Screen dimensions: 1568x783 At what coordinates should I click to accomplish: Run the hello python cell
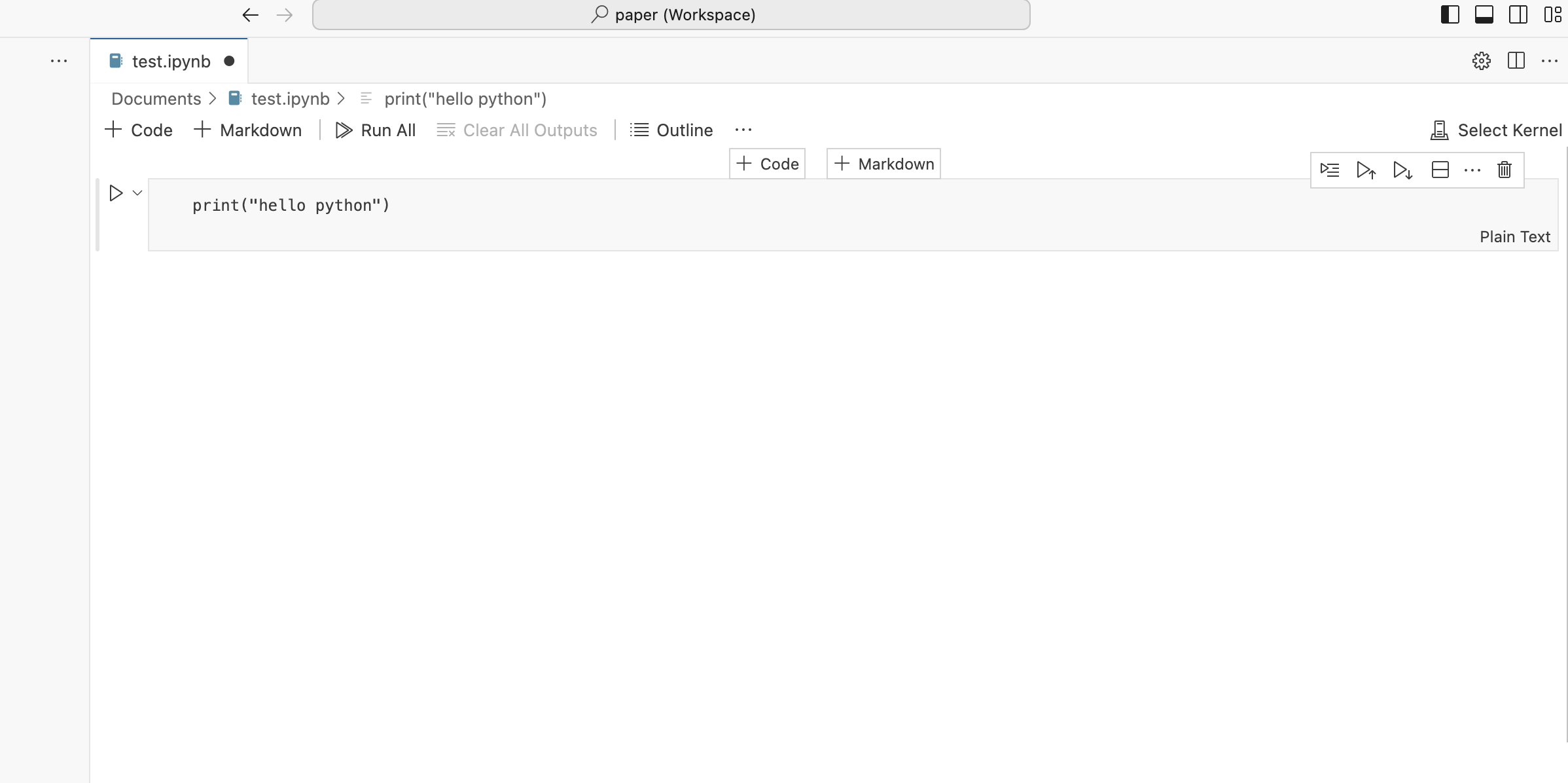(x=116, y=193)
